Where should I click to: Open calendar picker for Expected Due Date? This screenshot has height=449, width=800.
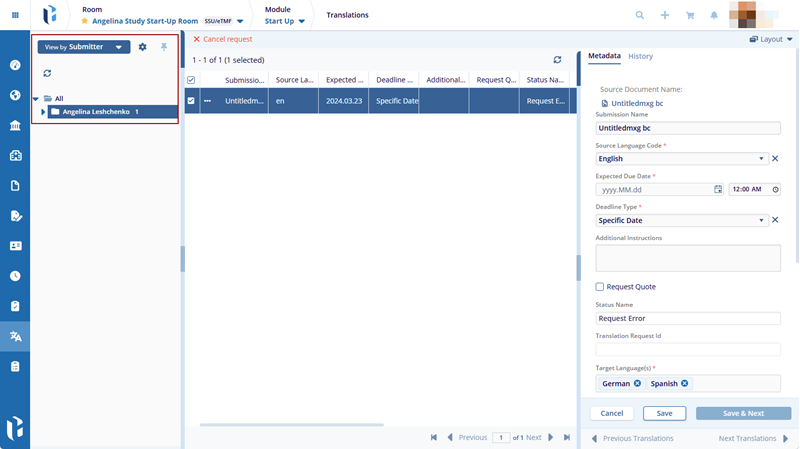[718, 189]
